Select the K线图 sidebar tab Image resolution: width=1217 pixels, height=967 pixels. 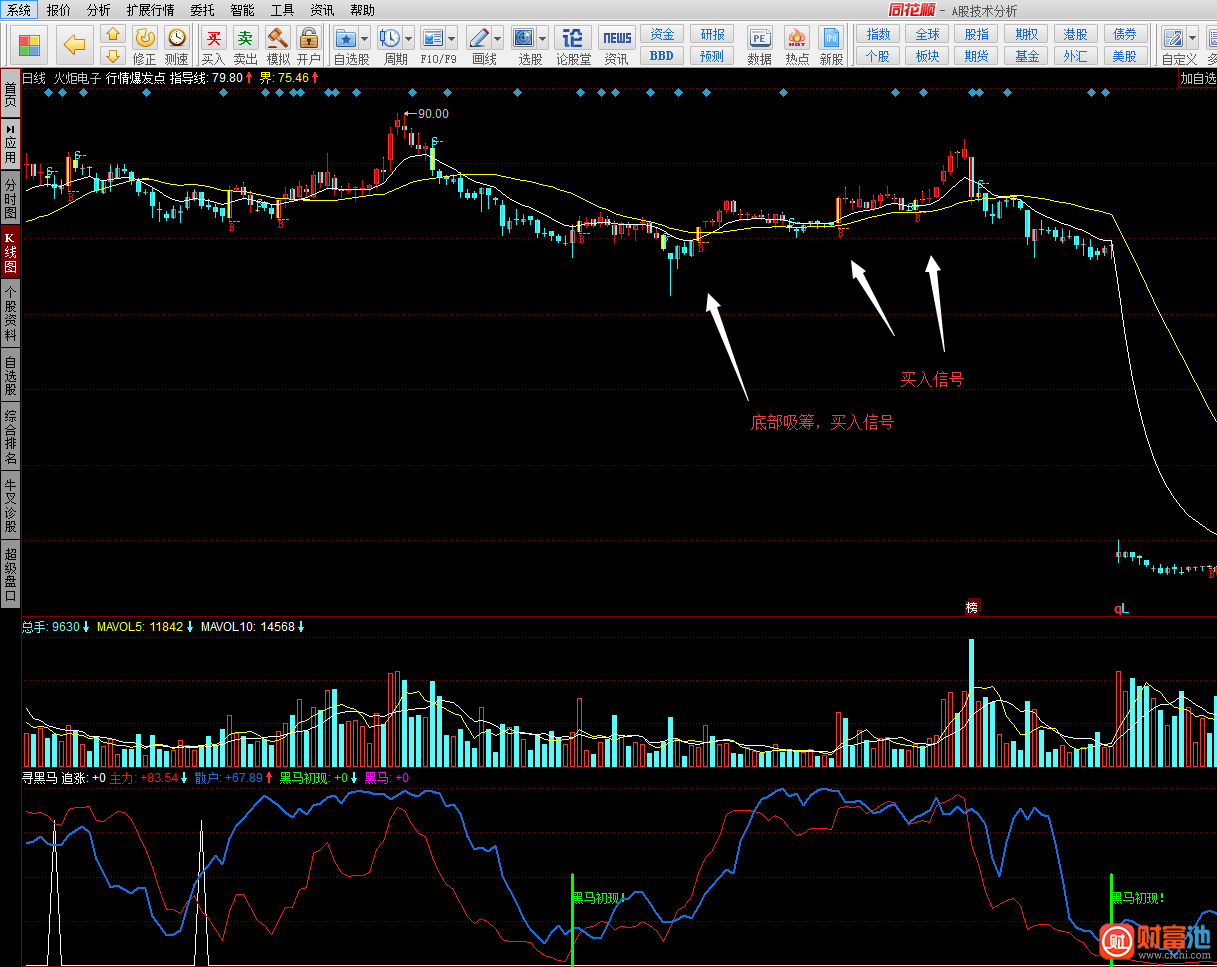(10, 252)
